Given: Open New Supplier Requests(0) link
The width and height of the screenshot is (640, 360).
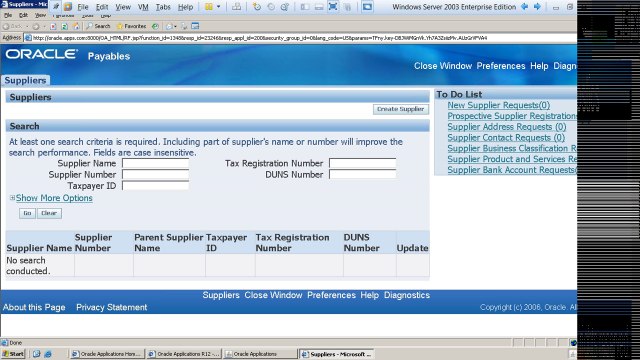Looking at the screenshot, I should pyautogui.click(x=498, y=105).
